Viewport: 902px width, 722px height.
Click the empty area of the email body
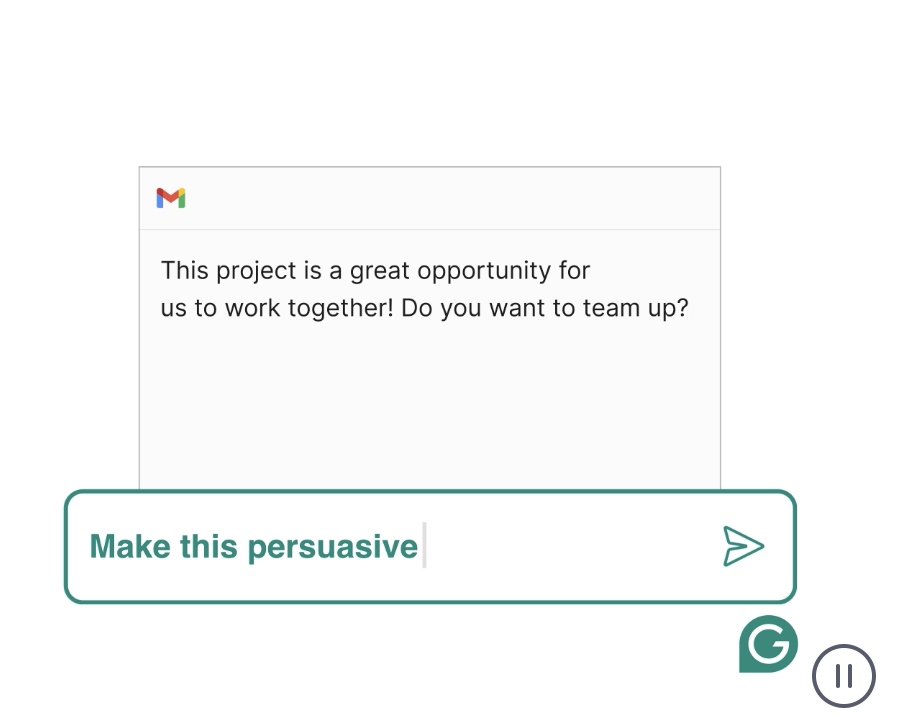(428, 410)
